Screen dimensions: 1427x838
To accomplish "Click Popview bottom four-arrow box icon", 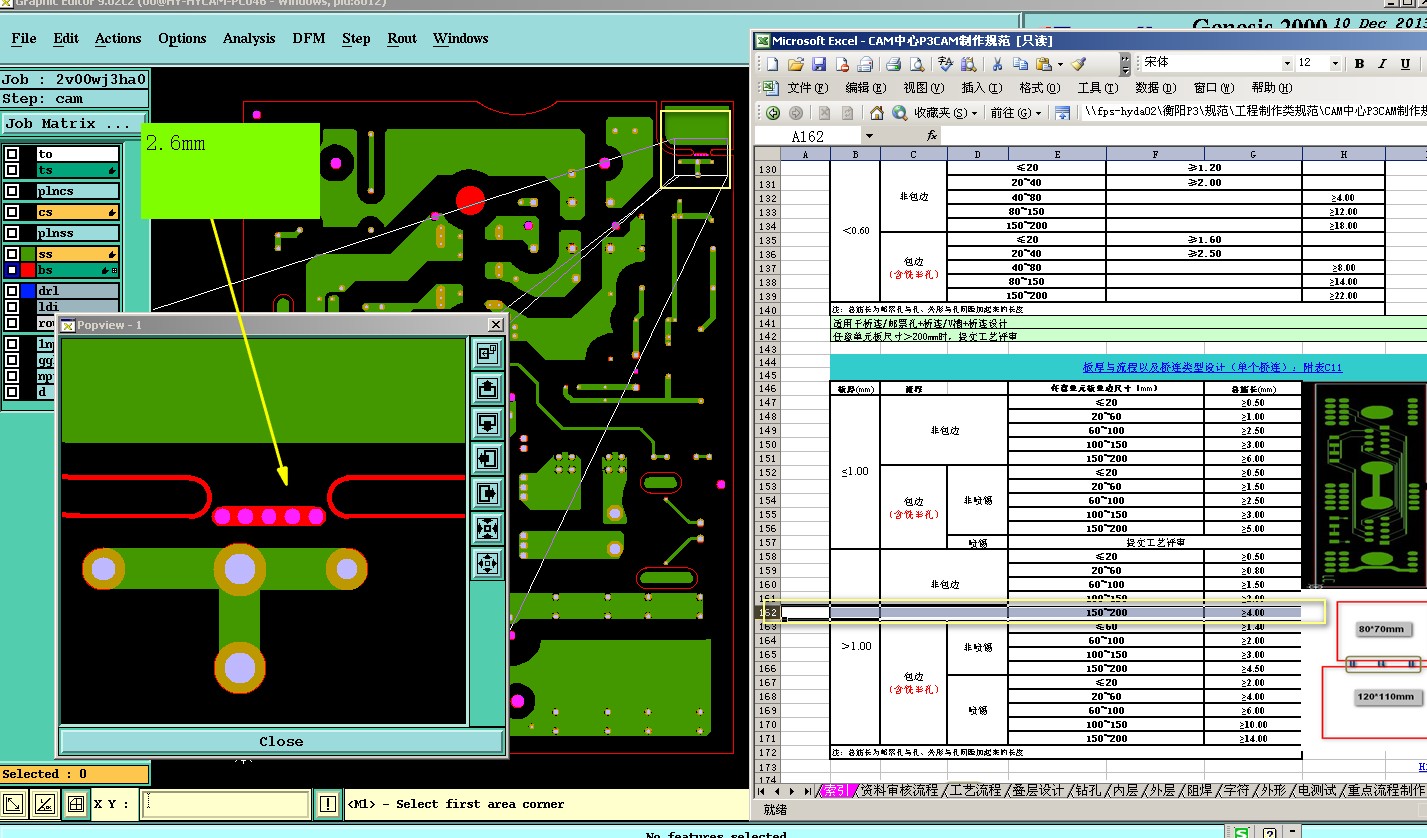I will (x=488, y=563).
